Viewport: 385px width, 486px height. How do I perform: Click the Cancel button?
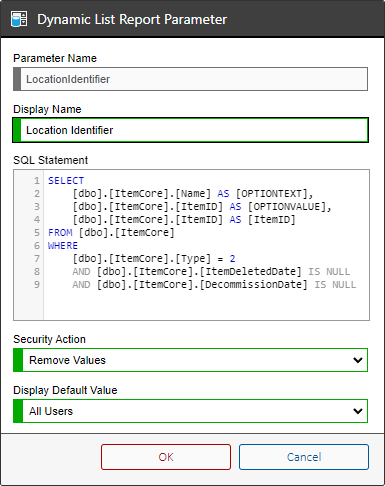[x=304, y=457]
